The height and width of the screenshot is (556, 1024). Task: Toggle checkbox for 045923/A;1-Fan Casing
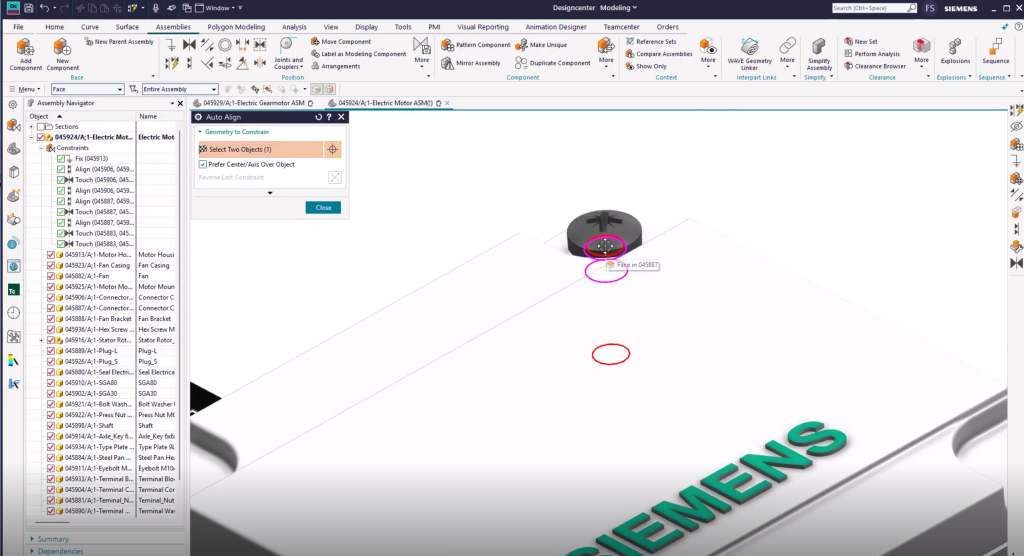point(51,265)
